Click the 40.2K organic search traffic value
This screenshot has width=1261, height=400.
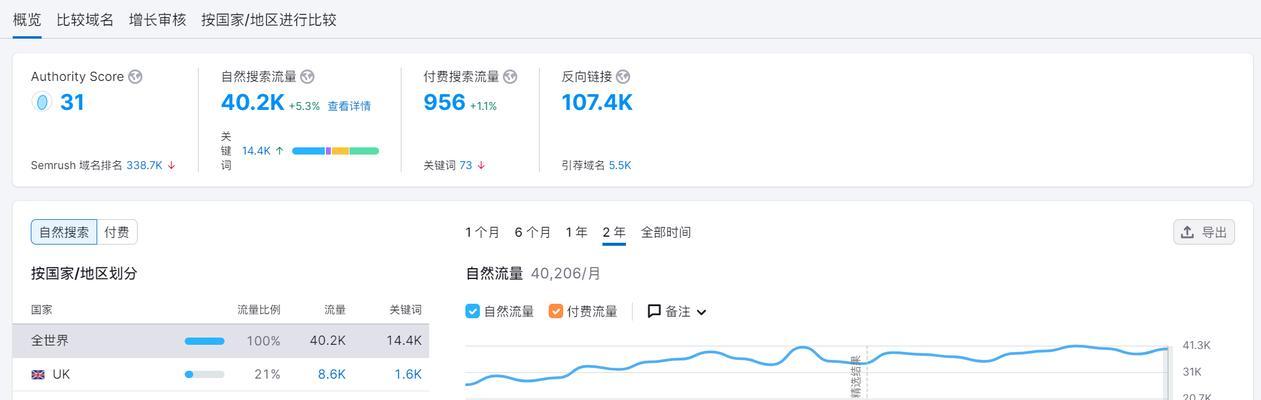(253, 102)
